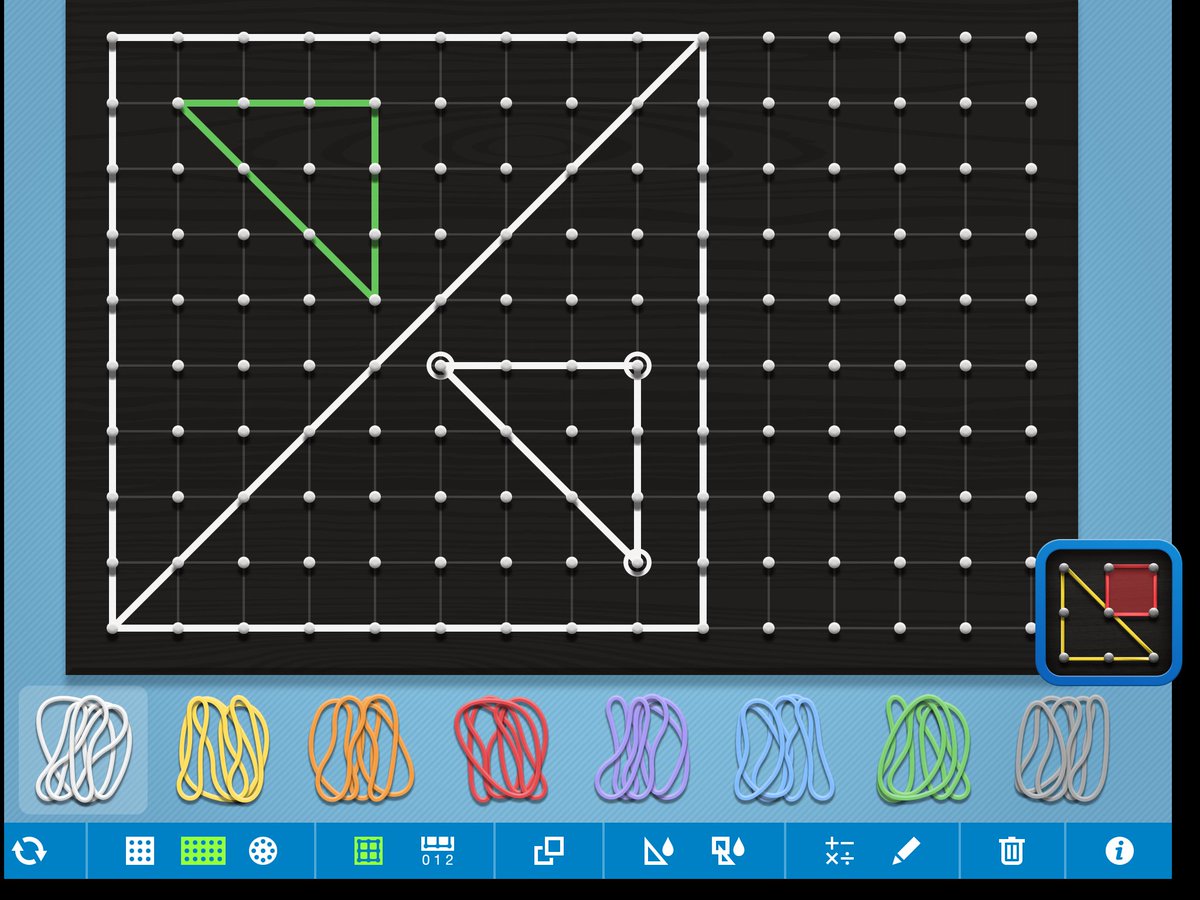This screenshot has height=900, width=1200.
Task: Pick the green rubber band pile
Action: [924, 748]
